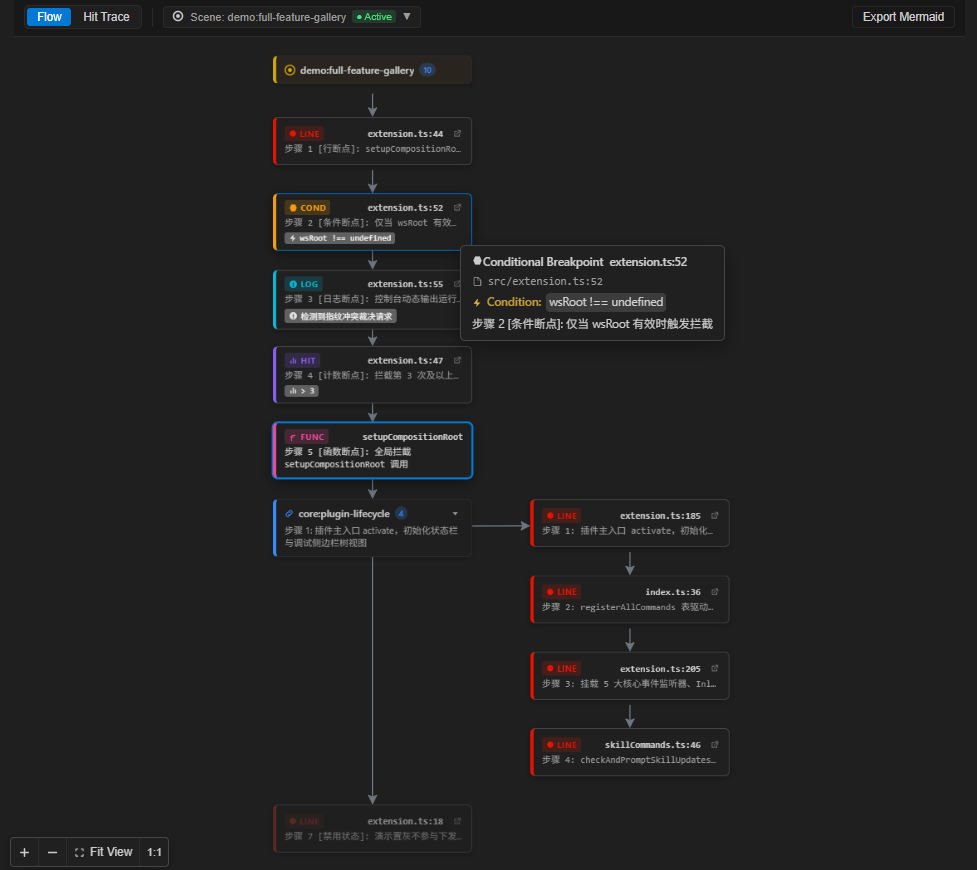Open file link on extension.ts:185 node
Image resolution: width=977 pixels, height=870 pixels.
click(715, 515)
